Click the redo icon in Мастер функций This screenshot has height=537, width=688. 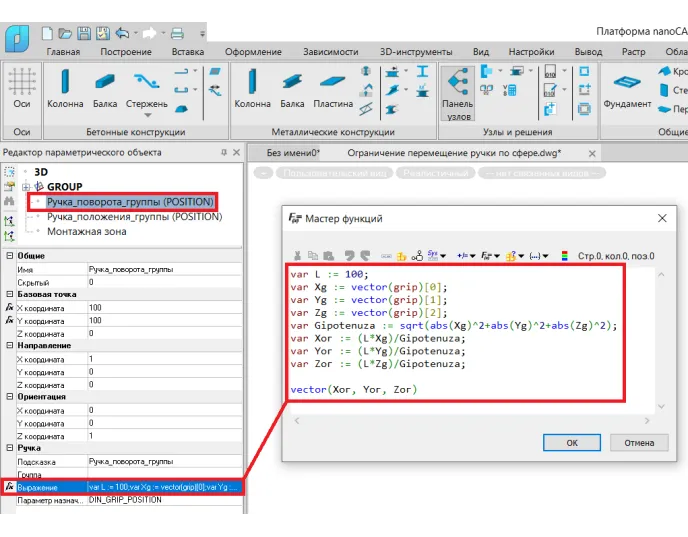click(365, 256)
